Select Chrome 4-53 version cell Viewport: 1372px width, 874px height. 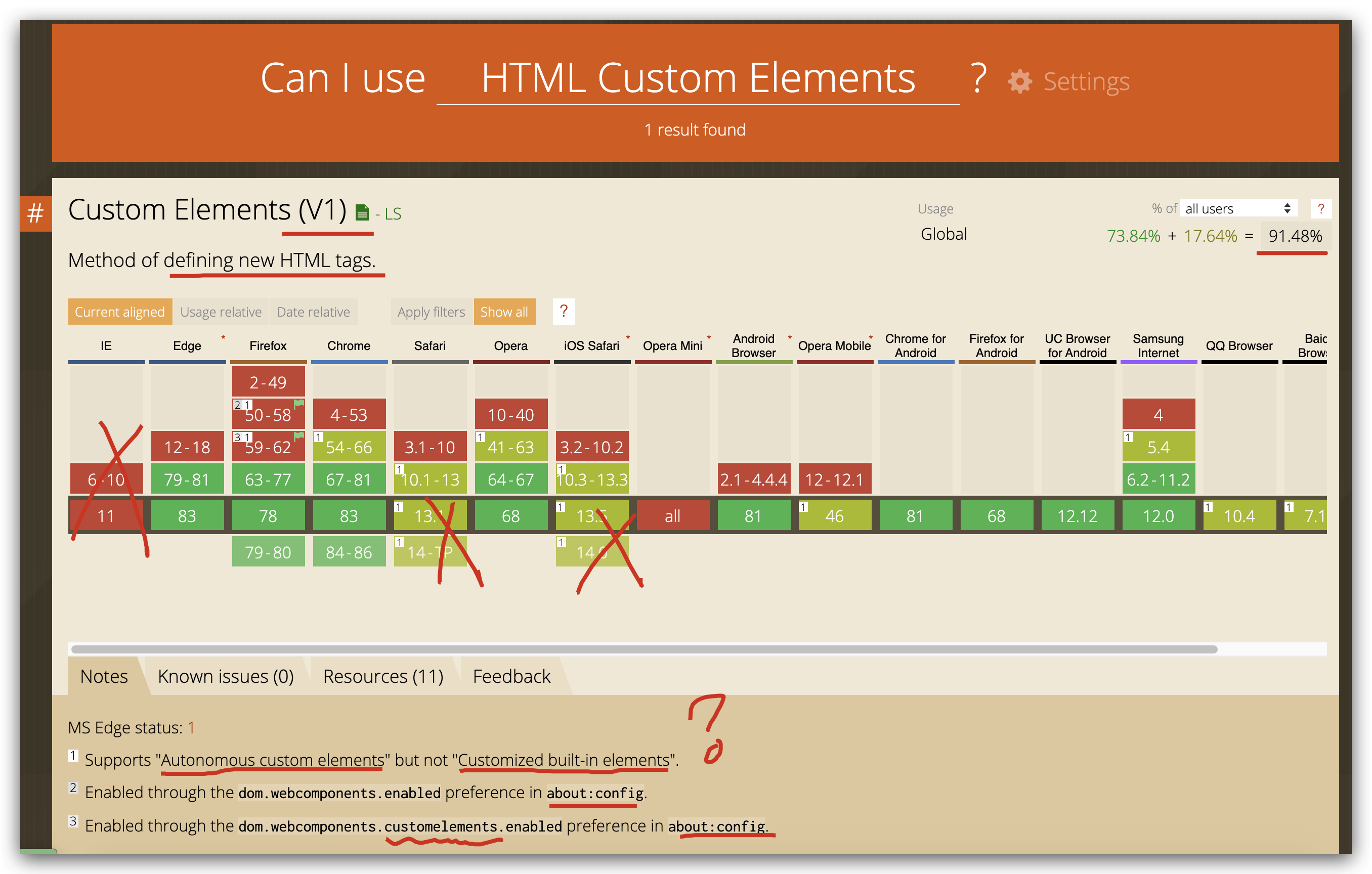tap(349, 414)
